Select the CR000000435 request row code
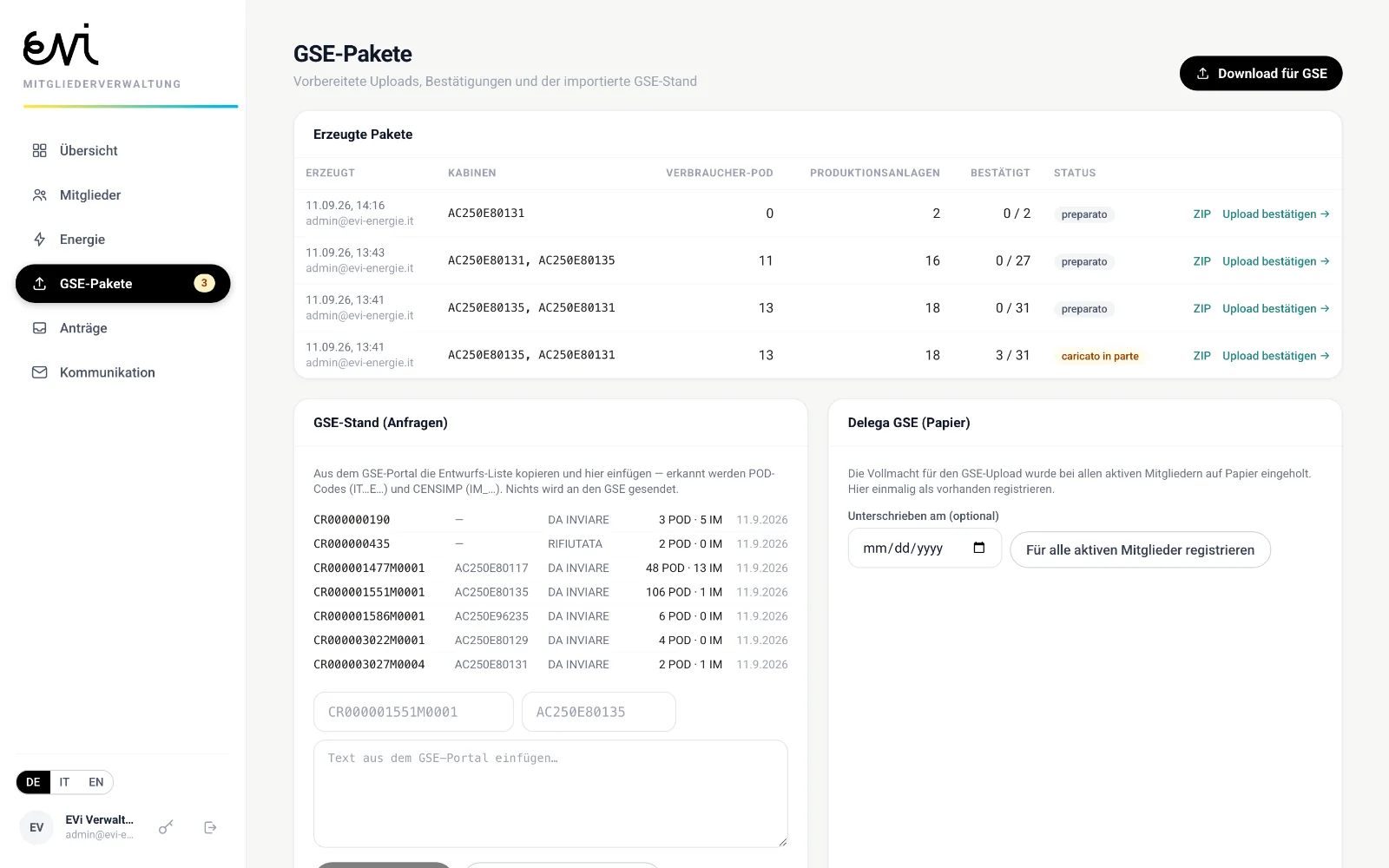 (x=352, y=544)
